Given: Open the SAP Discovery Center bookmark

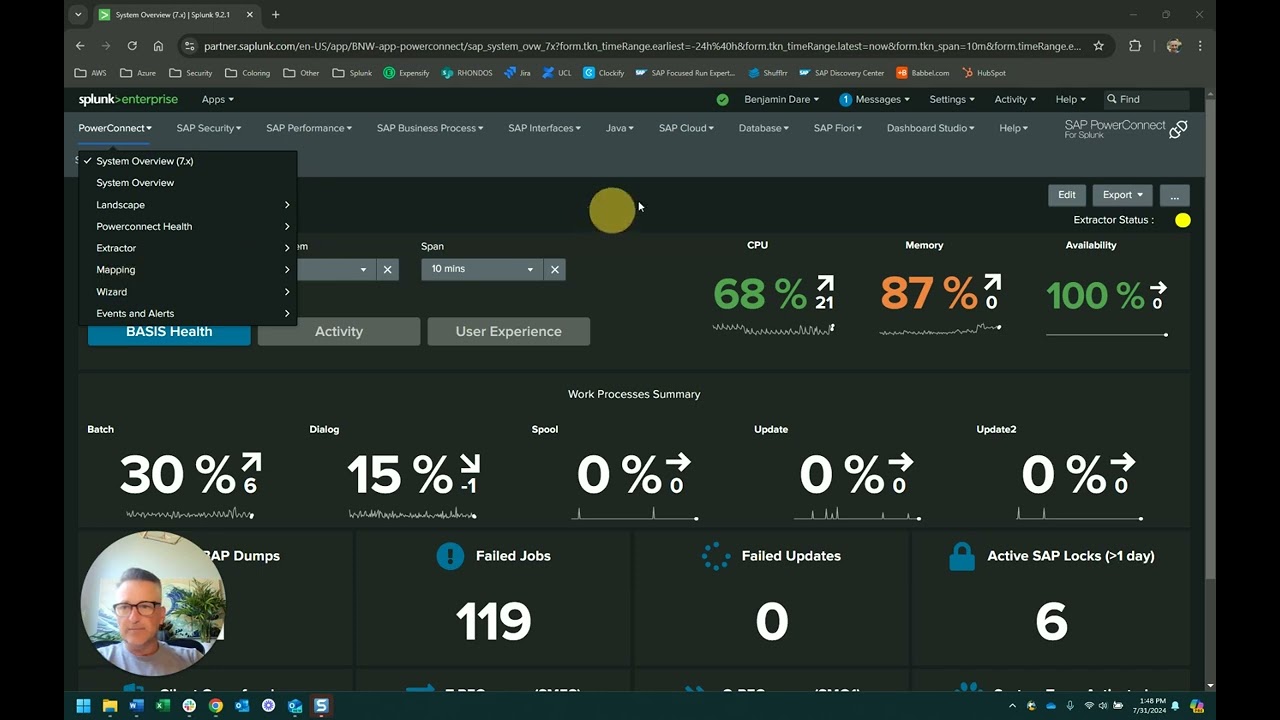Looking at the screenshot, I should (842, 73).
